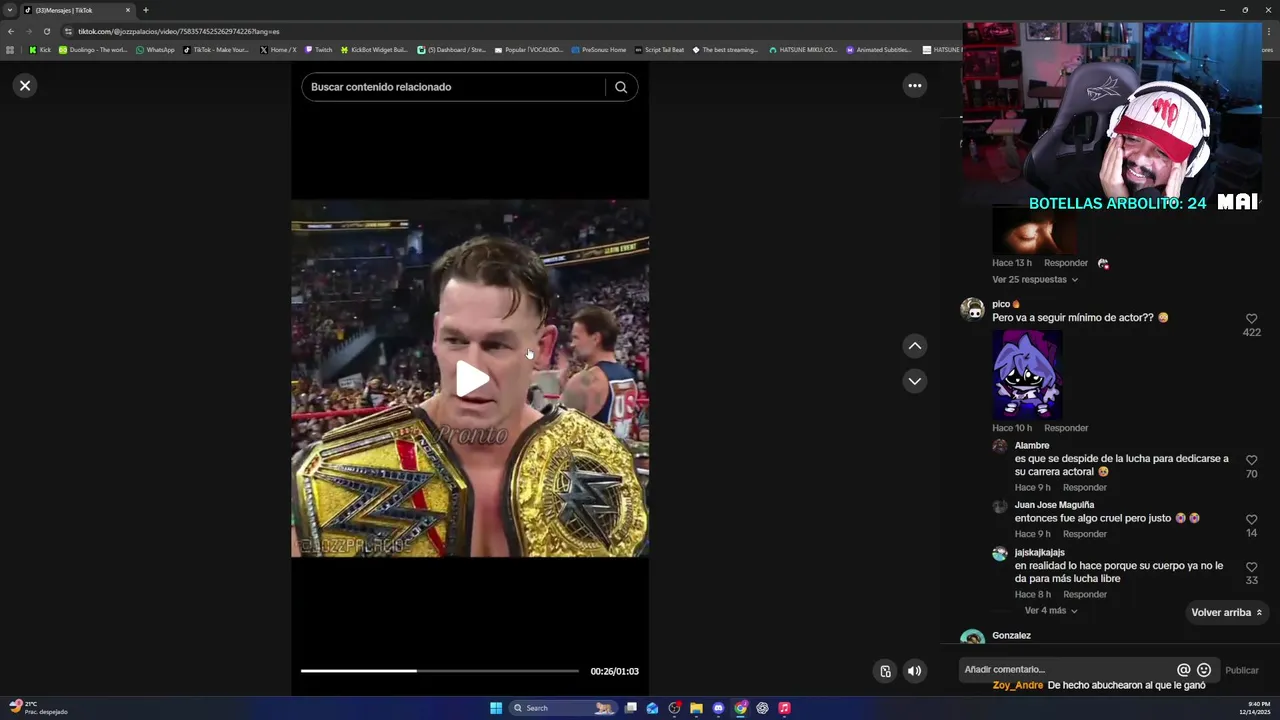Image resolution: width=1280 pixels, height=720 pixels.
Task: Click the search magnifier icon in video search bar
Action: [621, 87]
